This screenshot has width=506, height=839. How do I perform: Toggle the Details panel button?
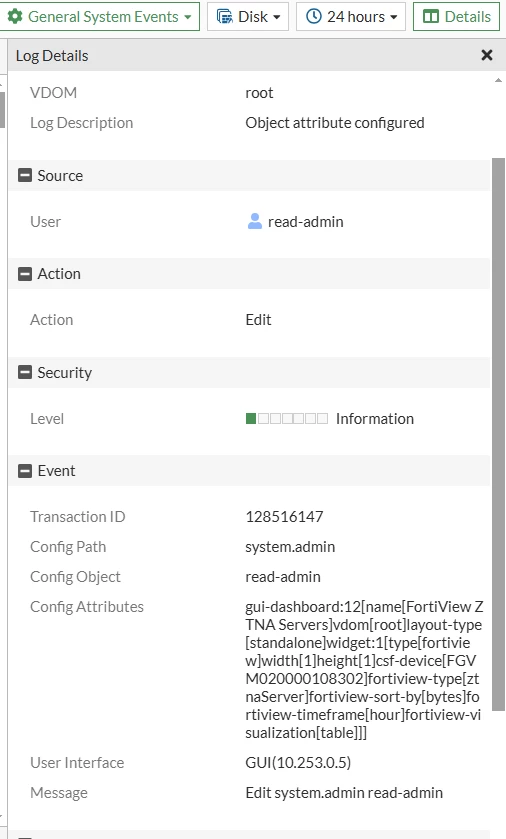[456, 17]
